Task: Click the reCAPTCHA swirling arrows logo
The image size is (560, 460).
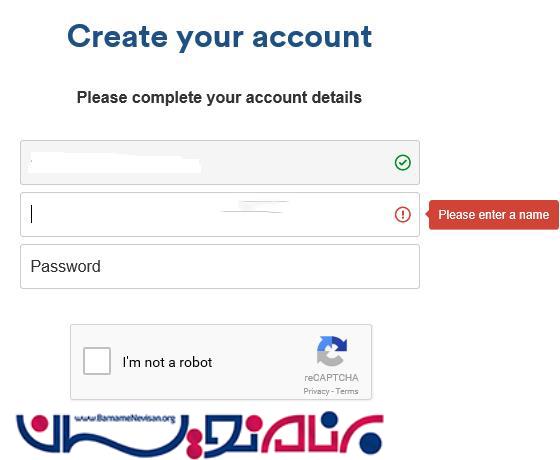Action: 332,351
